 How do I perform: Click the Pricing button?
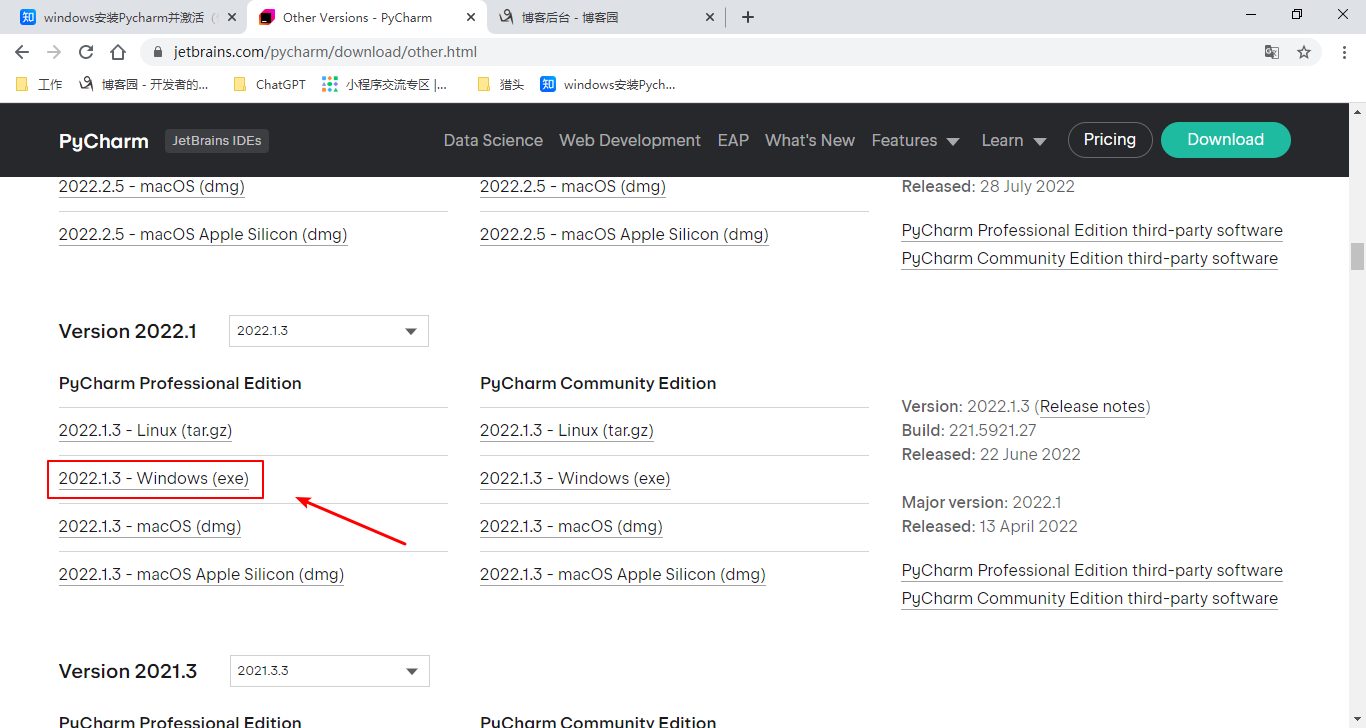1110,140
